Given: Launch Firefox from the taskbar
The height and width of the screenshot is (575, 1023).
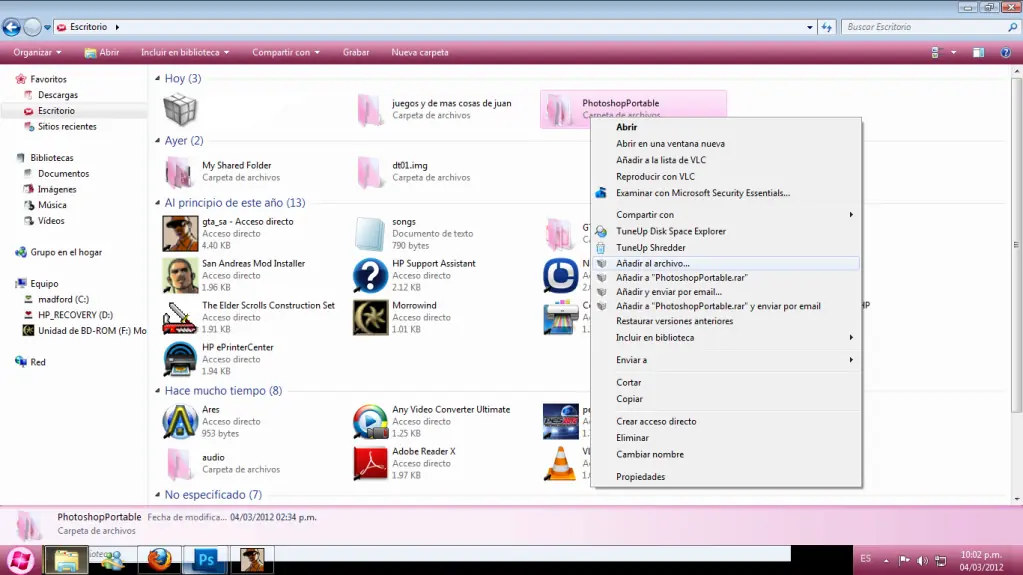Looking at the screenshot, I should (160, 559).
